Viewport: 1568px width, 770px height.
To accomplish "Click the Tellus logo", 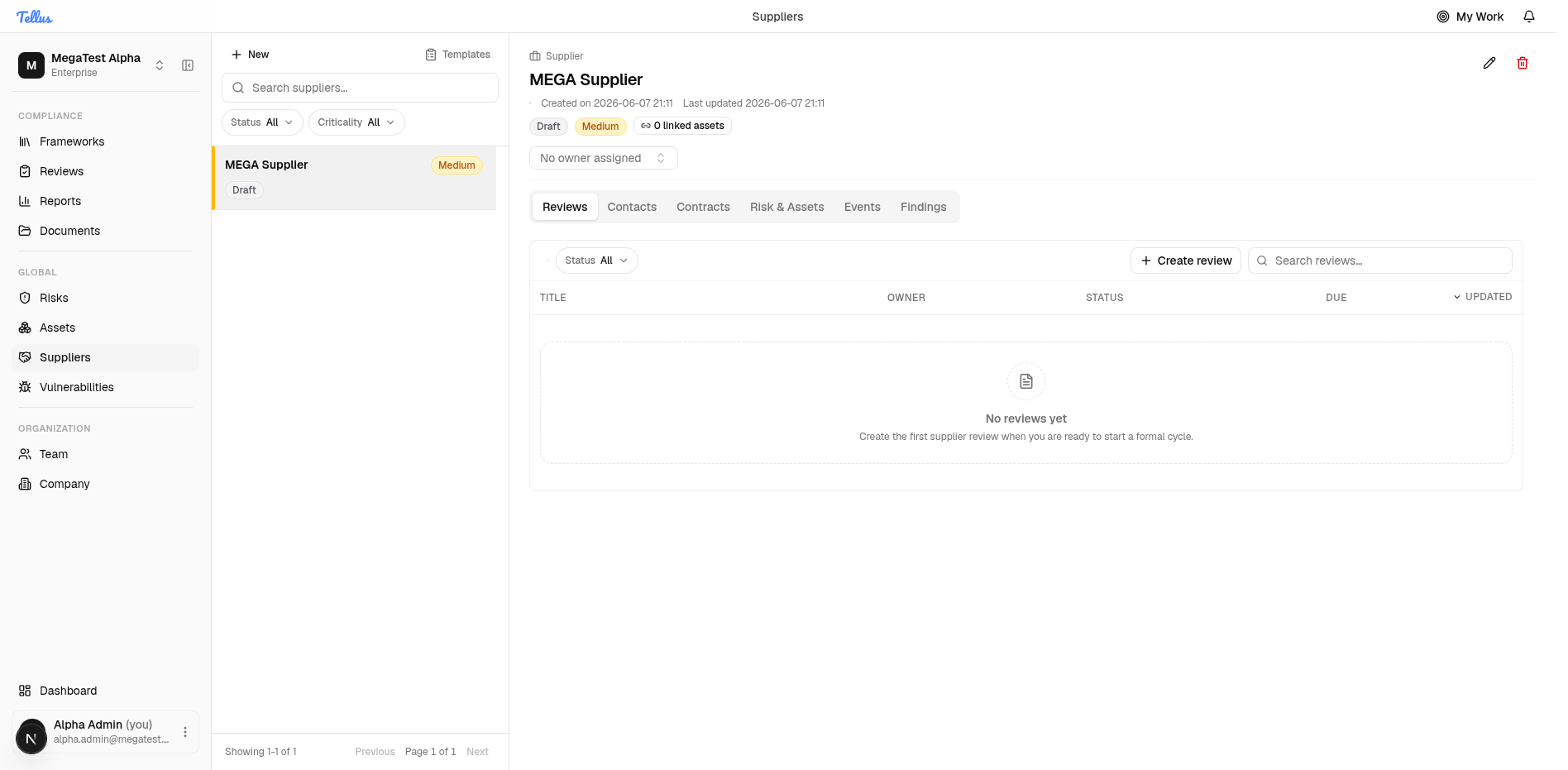I will click(34, 17).
